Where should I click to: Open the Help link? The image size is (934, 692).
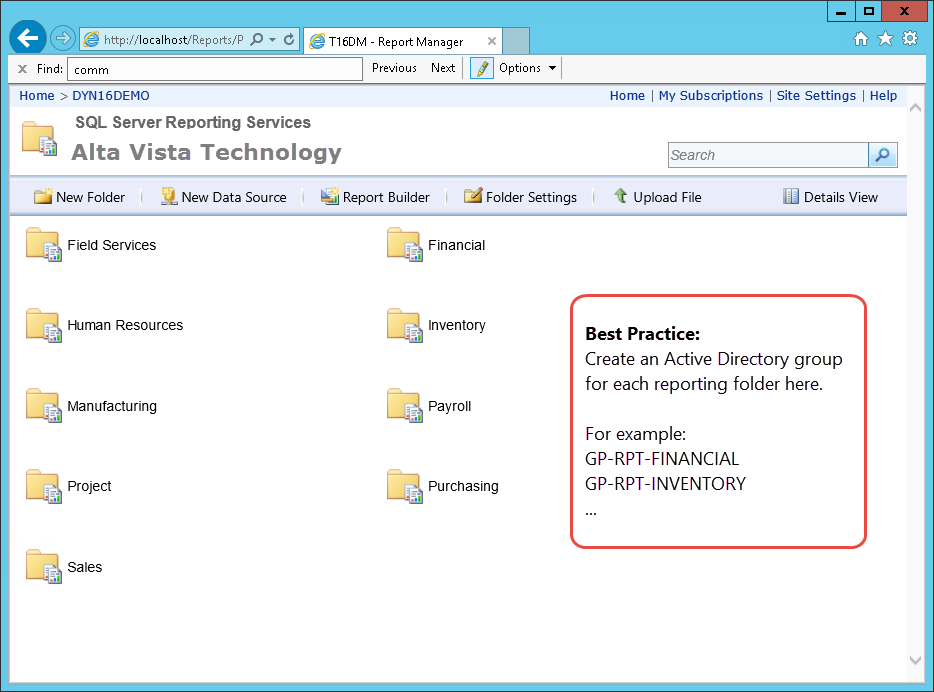(883, 96)
